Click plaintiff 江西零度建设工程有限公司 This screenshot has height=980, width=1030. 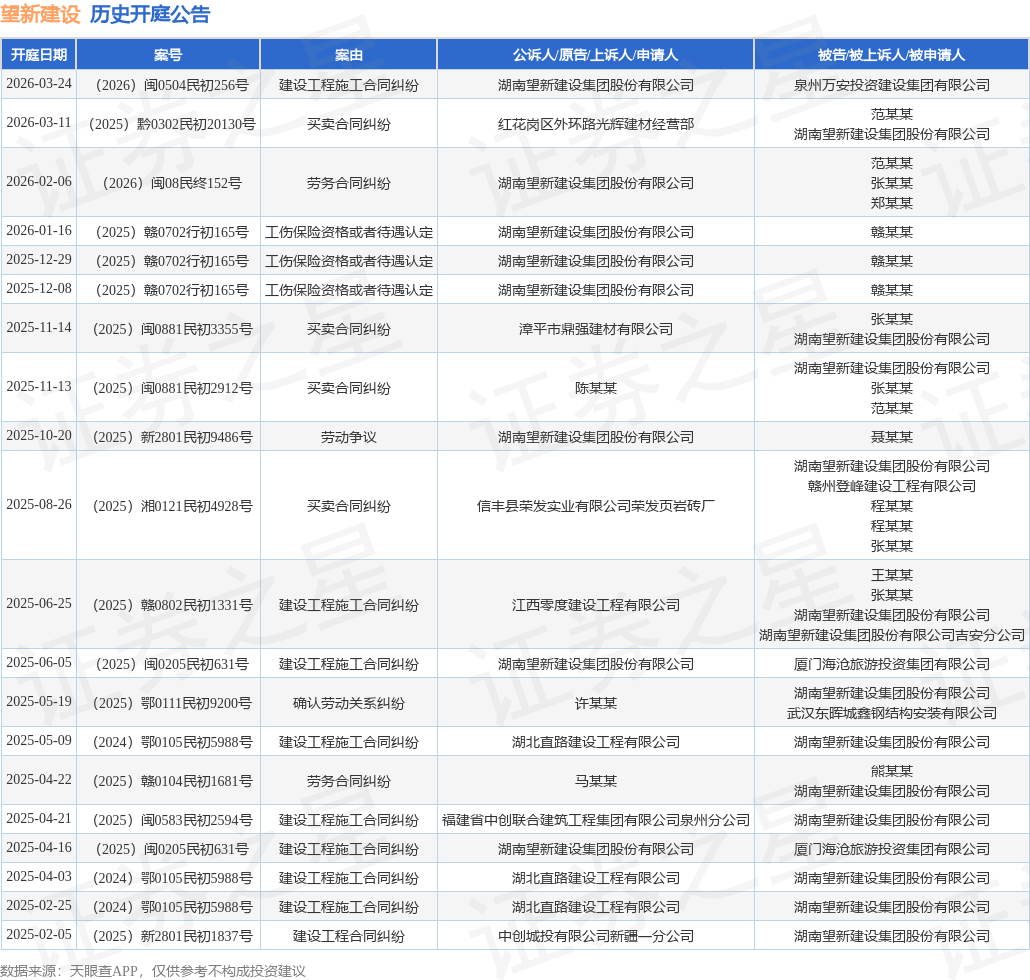coord(595,606)
